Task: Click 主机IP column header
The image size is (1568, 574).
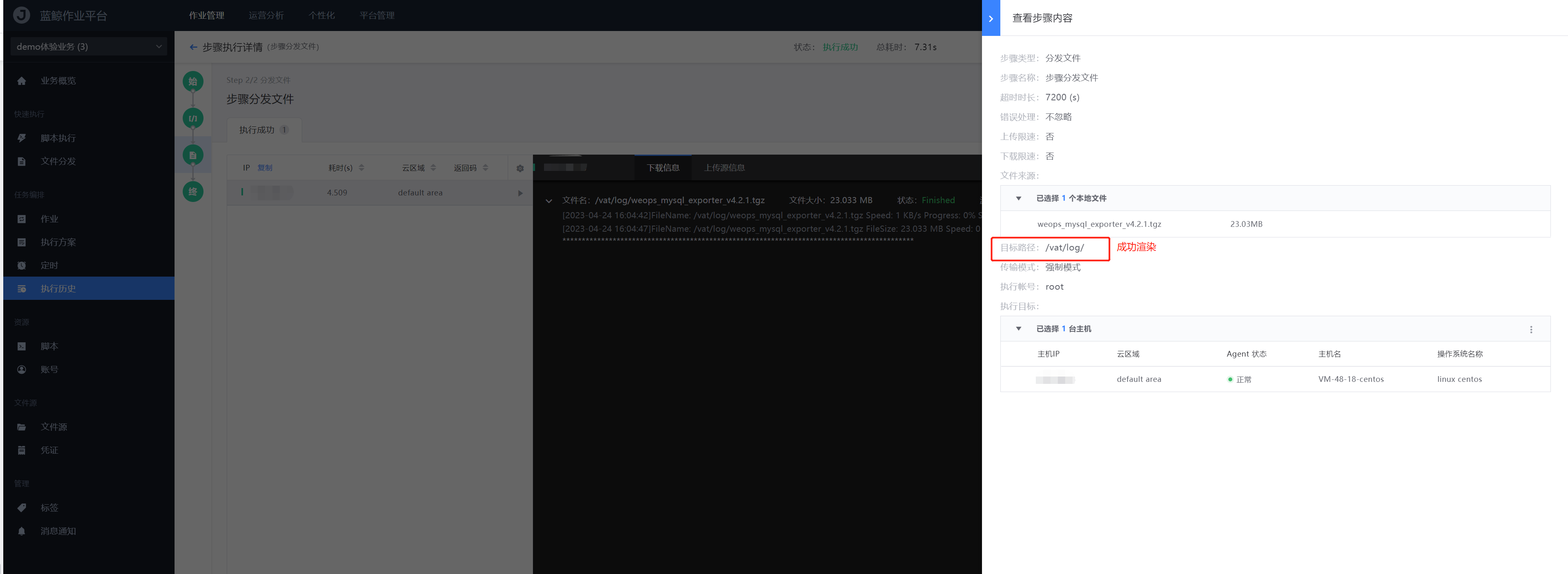Action: click(x=1048, y=354)
